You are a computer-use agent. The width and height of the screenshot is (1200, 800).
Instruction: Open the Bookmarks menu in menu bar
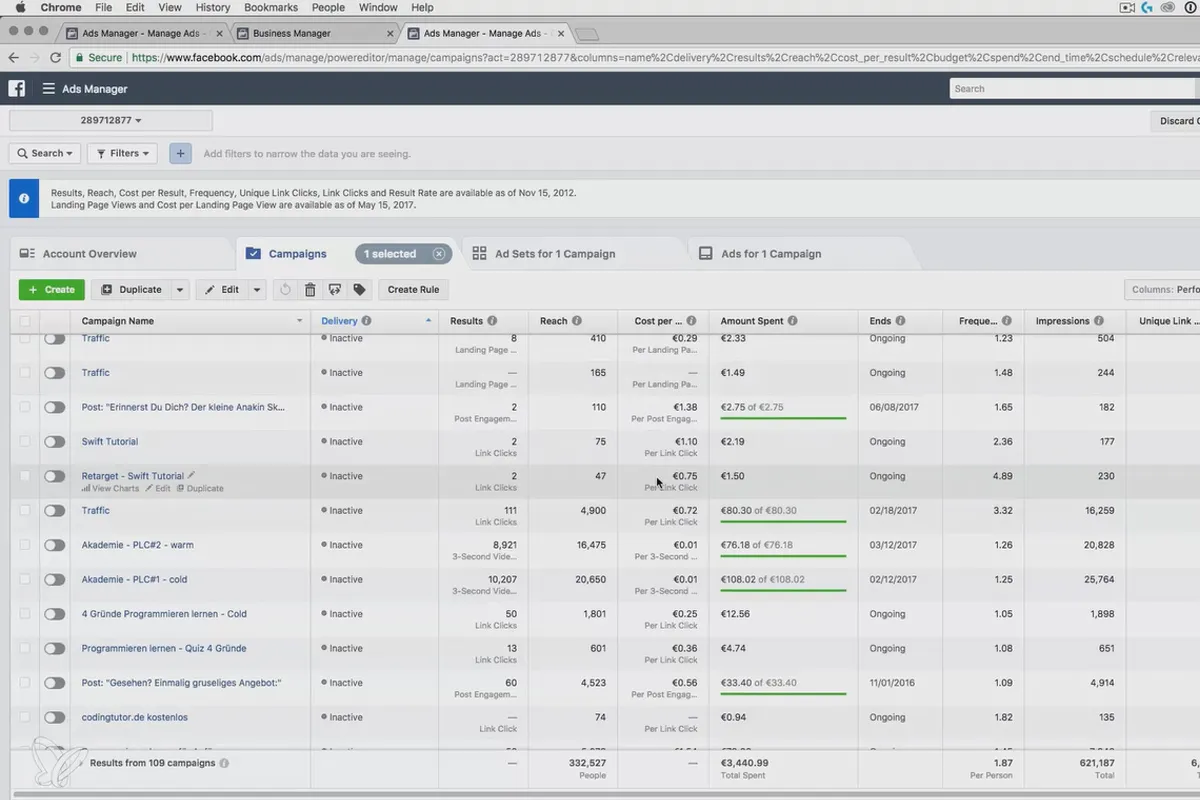pos(271,8)
